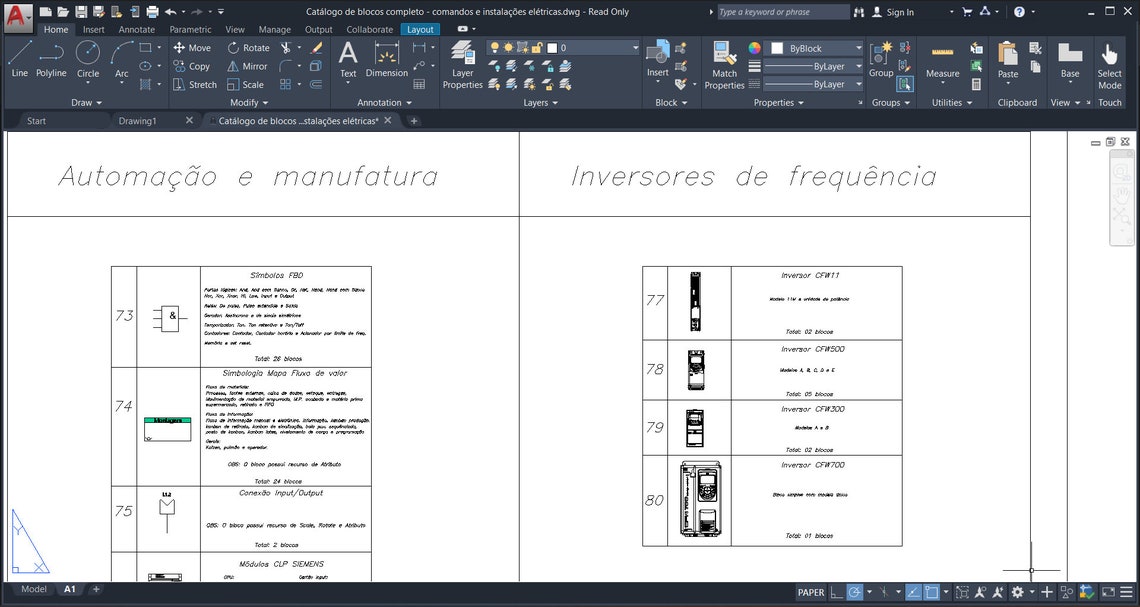Select the Polyline tool
Image resolution: width=1140 pixels, height=607 pixels.
click(x=50, y=62)
